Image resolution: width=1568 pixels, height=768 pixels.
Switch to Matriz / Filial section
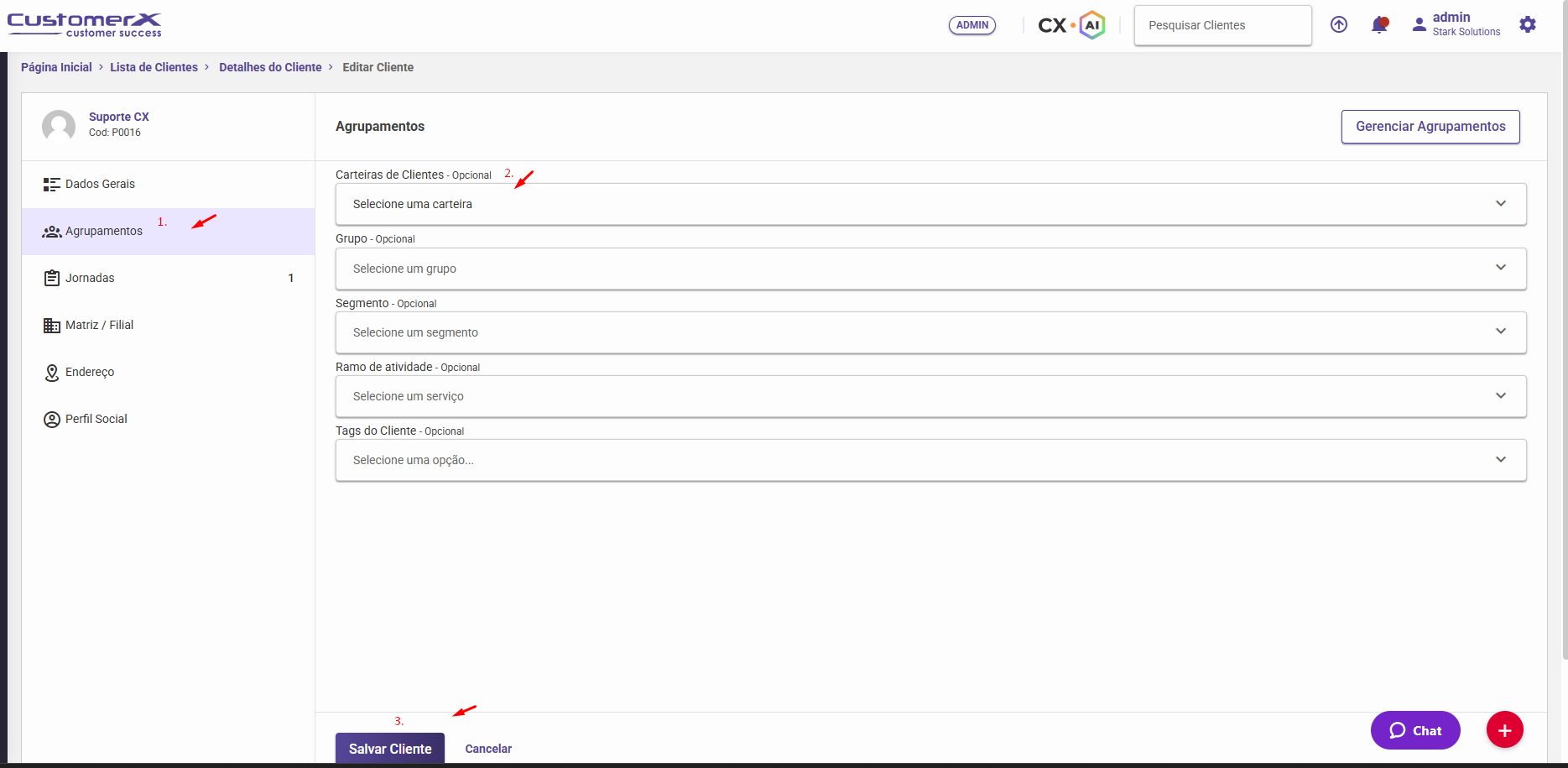[x=168, y=326]
